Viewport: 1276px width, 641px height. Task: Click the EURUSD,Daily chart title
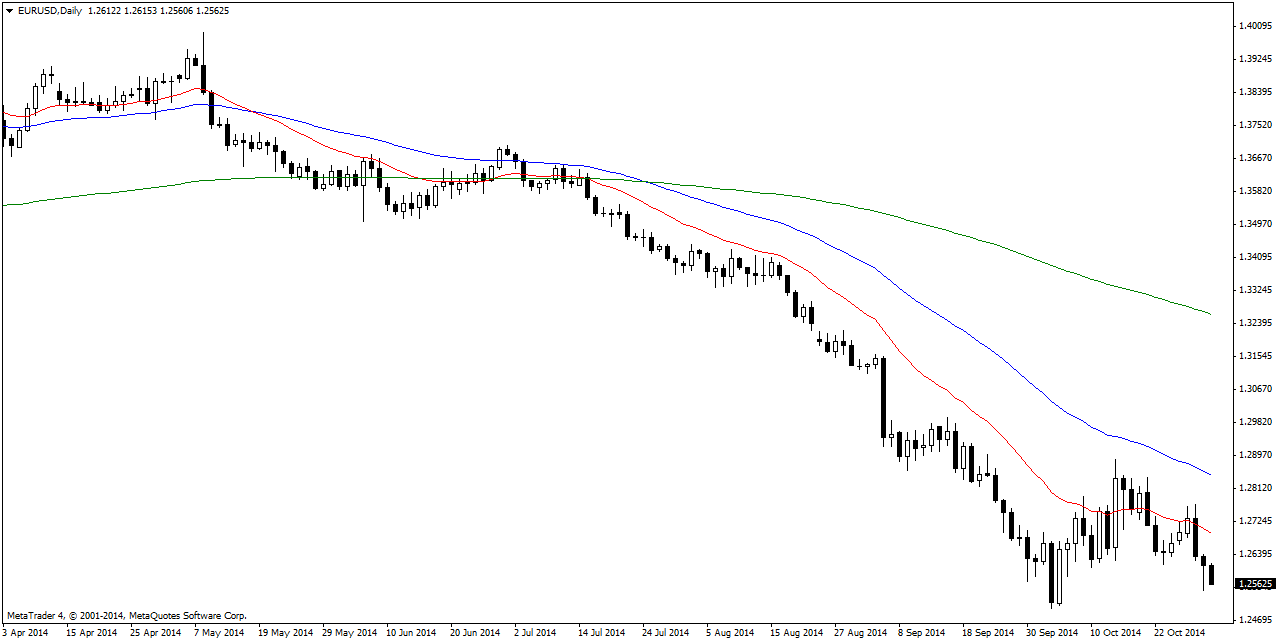pyautogui.click(x=50, y=11)
